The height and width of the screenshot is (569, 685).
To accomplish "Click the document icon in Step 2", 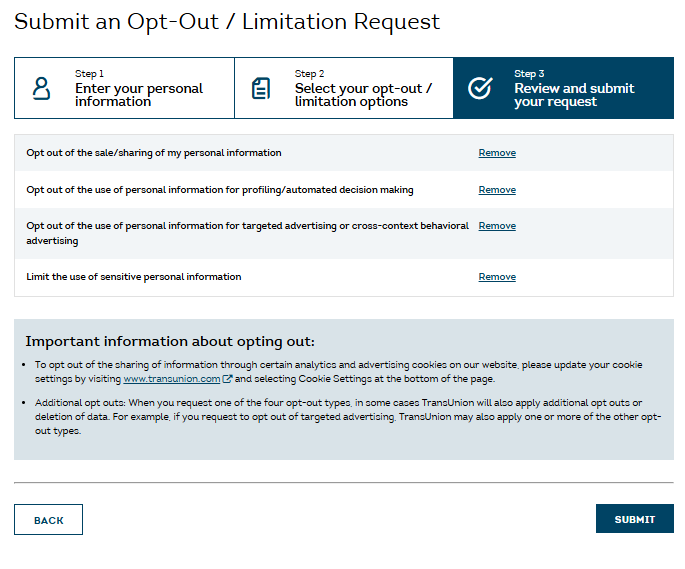I will click(x=261, y=88).
